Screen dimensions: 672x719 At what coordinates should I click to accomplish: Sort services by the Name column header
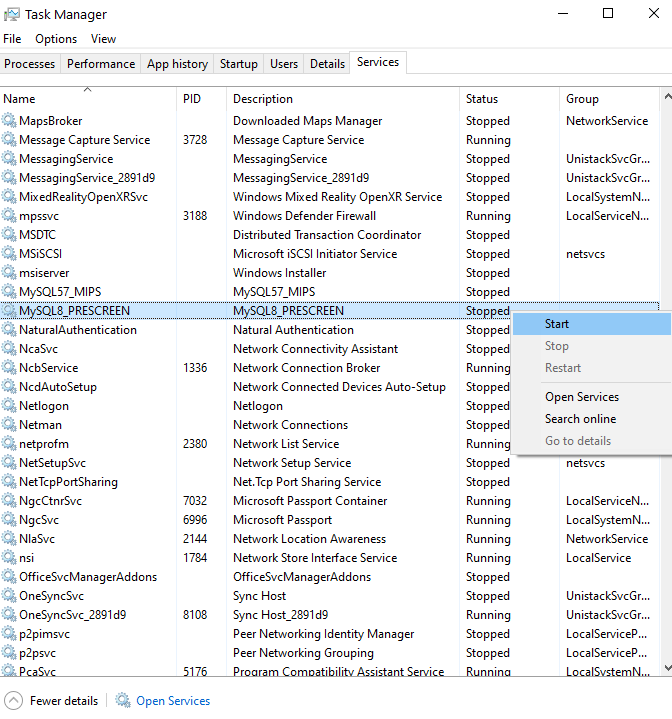click(88, 99)
